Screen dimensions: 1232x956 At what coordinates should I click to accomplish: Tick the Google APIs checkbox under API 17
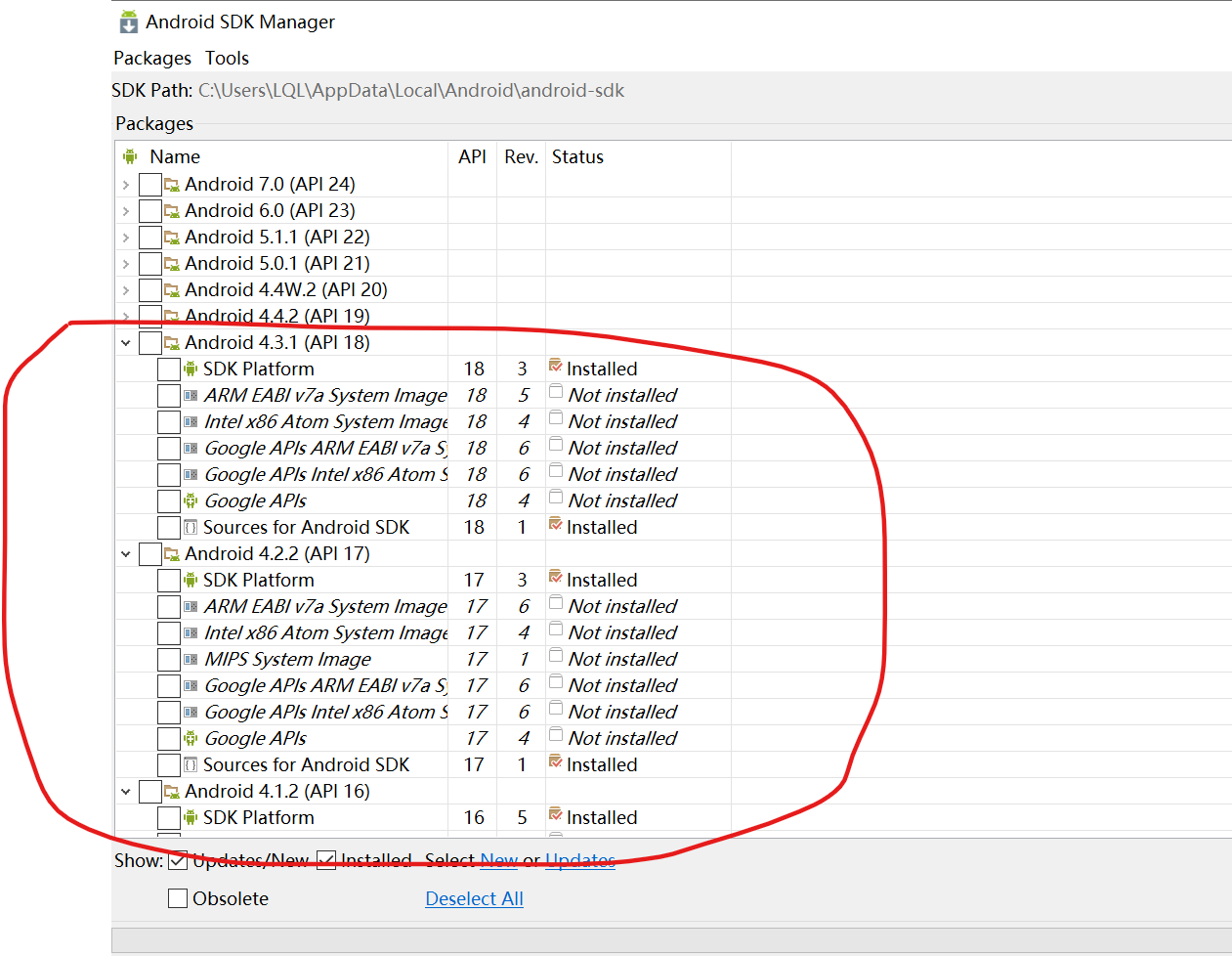click(169, 738)
